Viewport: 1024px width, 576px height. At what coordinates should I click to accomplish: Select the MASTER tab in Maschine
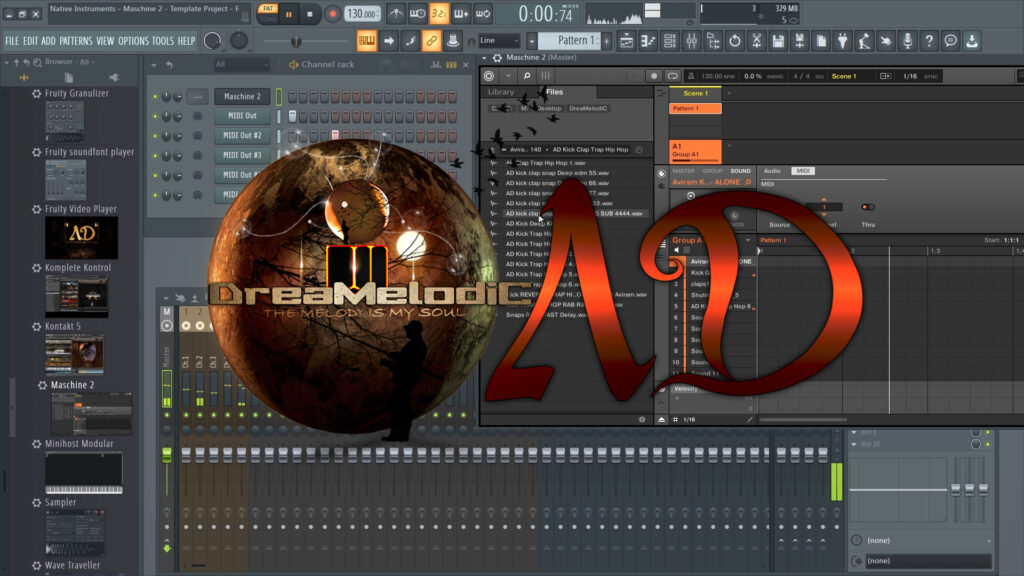pyautogui.click(x=683, y=170)
